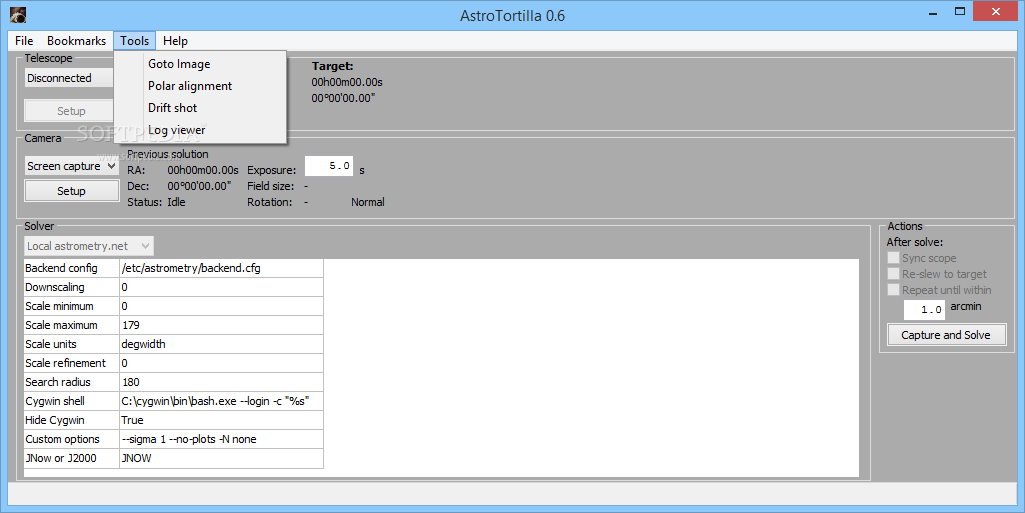Toggle the Re-slew to target checkbox
The width and height of the screenshot is (1025, 513).
(894, 274)
